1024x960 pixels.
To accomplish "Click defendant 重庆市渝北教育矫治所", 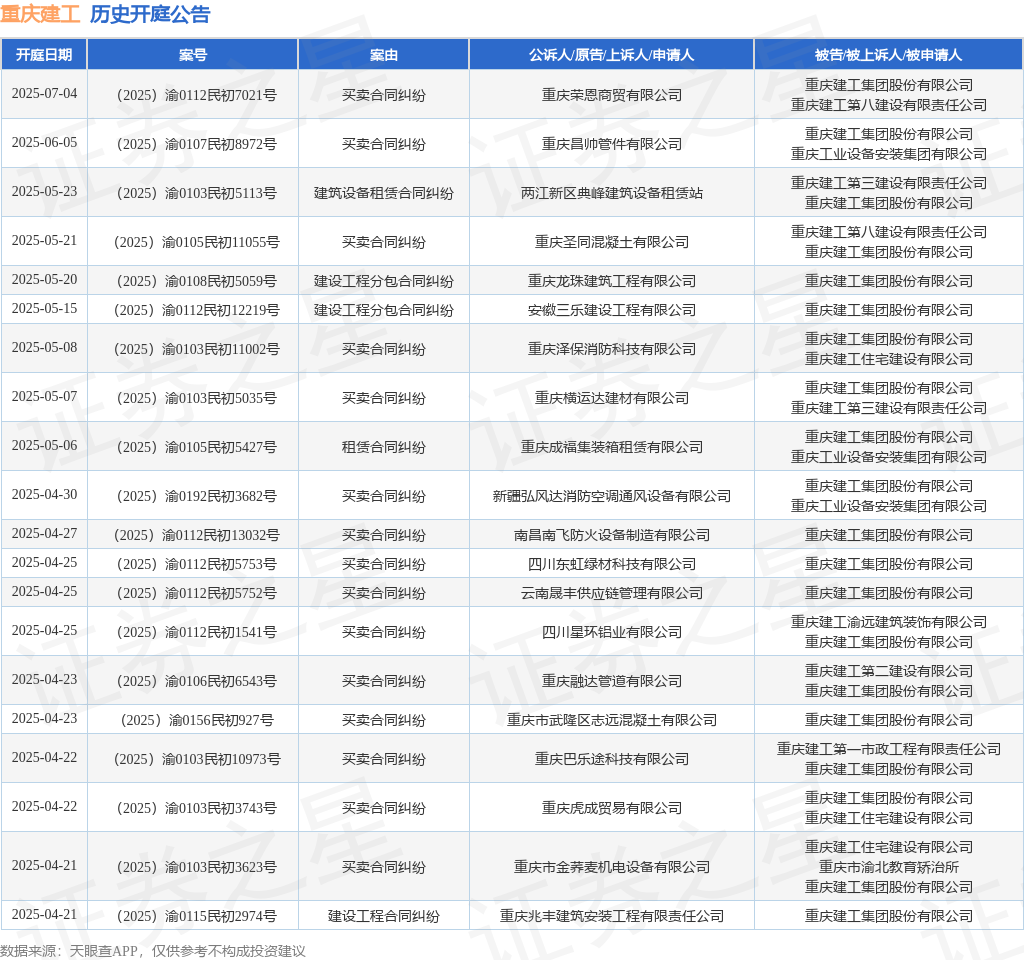I will coord(888,867).
